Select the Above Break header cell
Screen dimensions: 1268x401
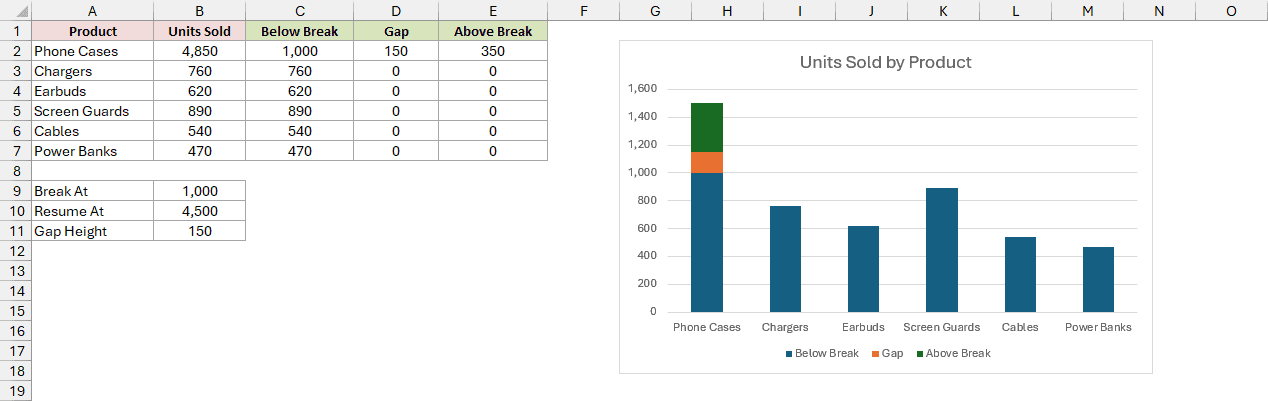493,31
